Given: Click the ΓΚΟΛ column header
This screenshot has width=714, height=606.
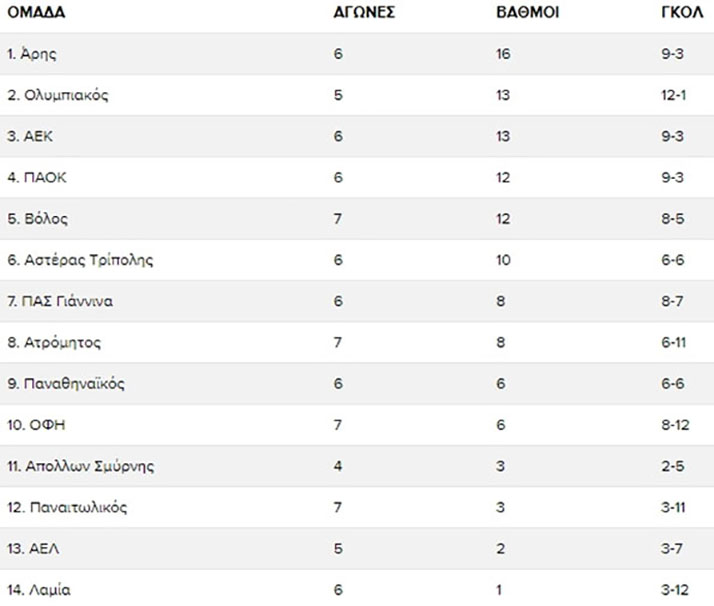Looking at the screenshot, I should point(682,12).
